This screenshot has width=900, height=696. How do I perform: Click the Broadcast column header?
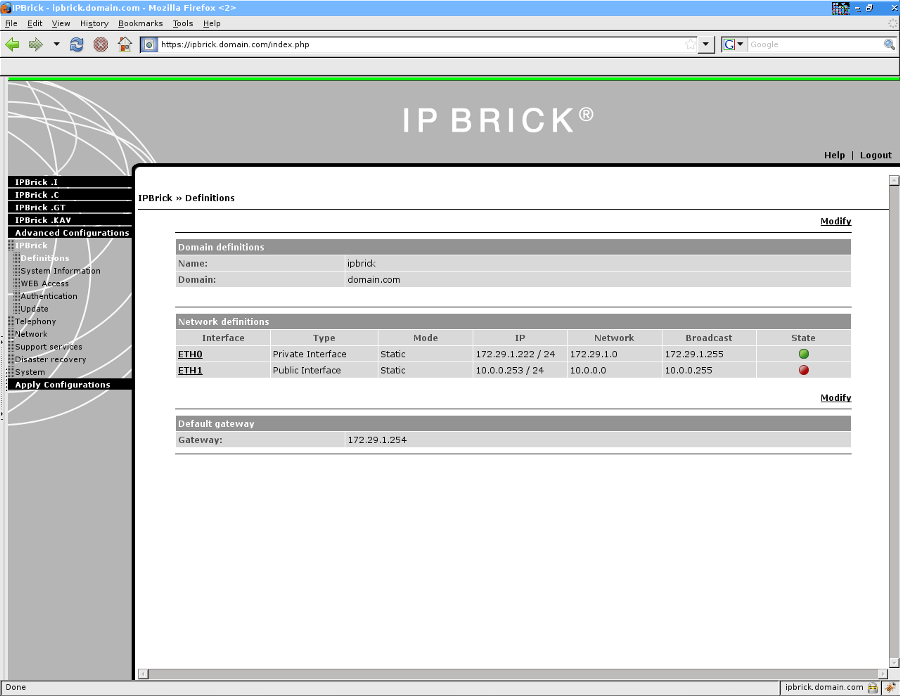(x=708, y=338)
